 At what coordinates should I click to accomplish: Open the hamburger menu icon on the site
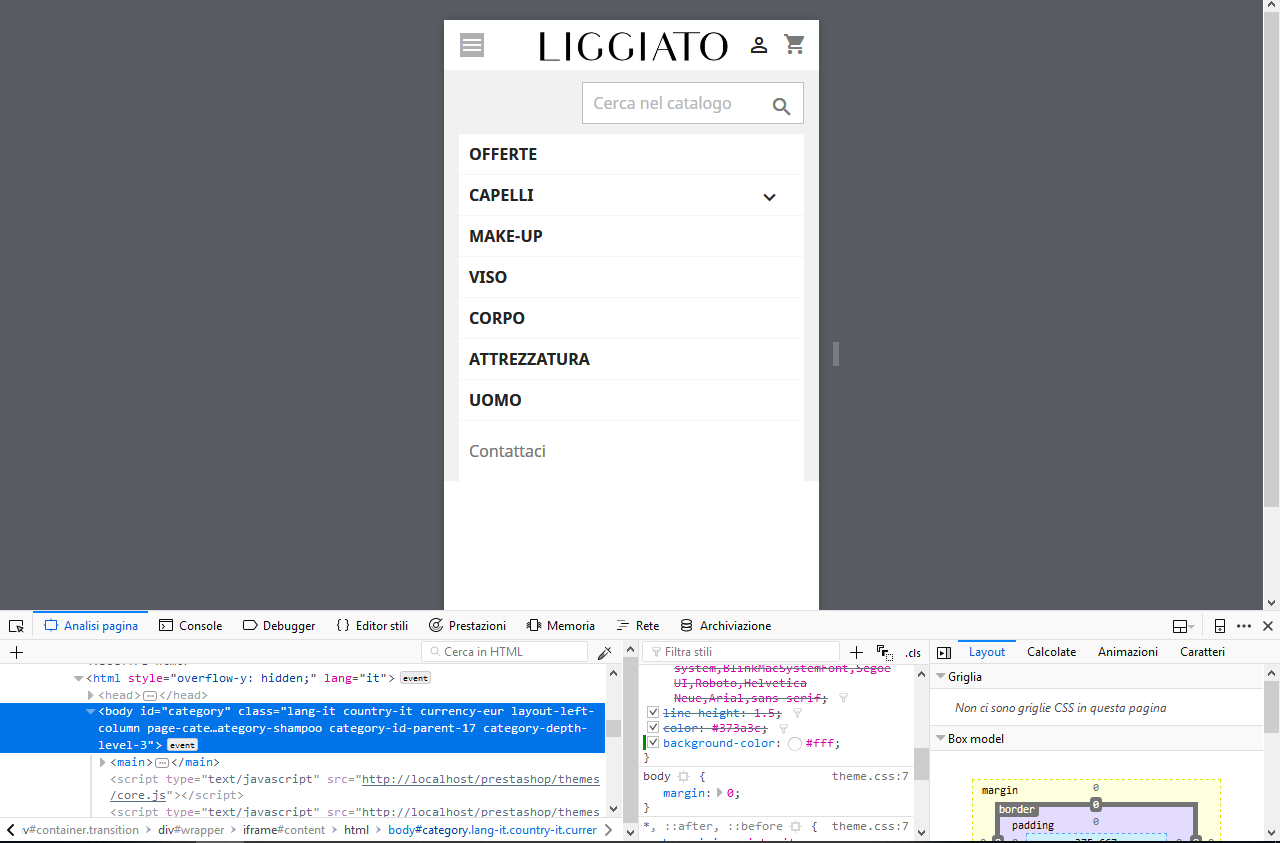(472, 45)
